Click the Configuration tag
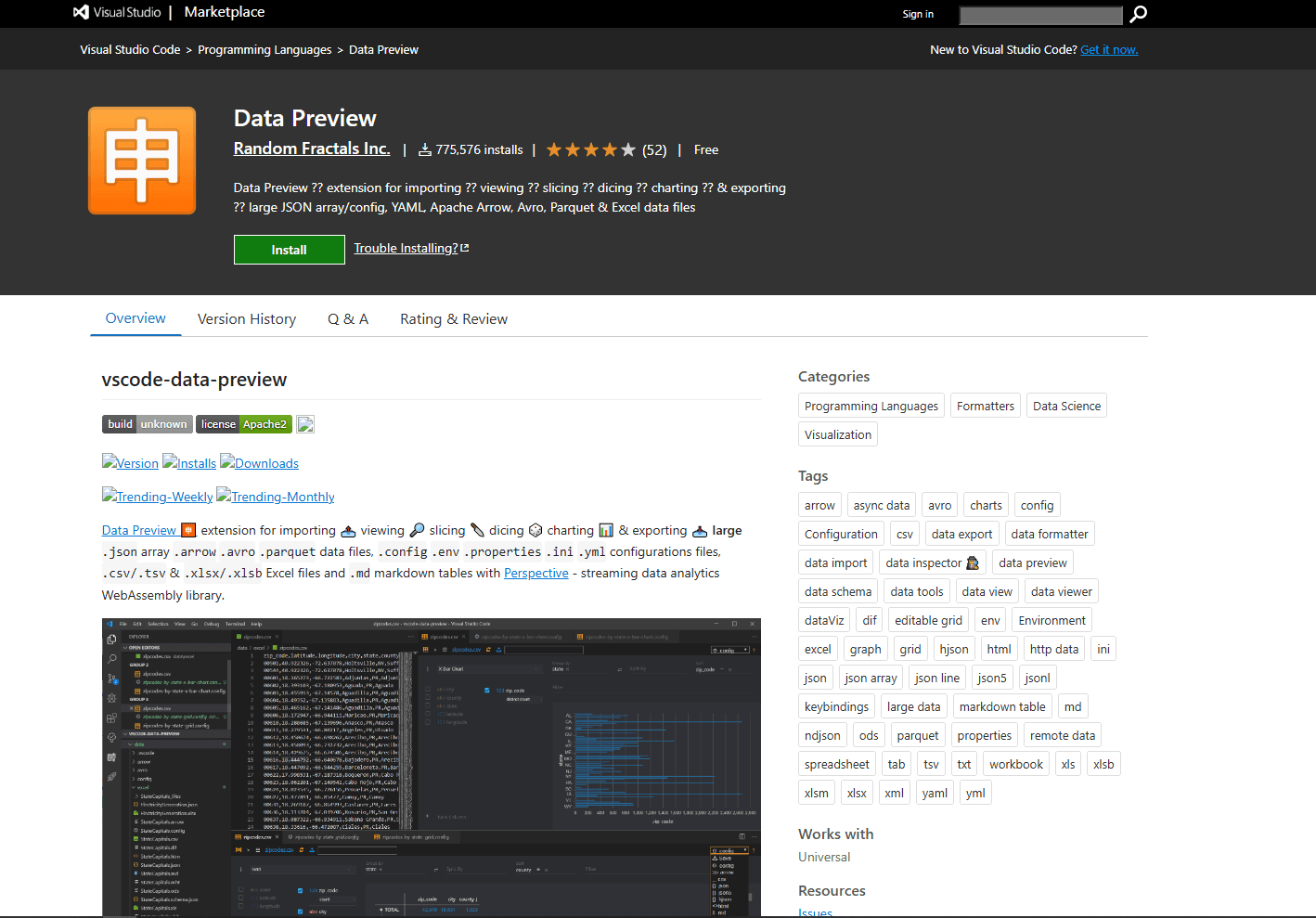Viewport: 1316px width, 918px height. 841,534
